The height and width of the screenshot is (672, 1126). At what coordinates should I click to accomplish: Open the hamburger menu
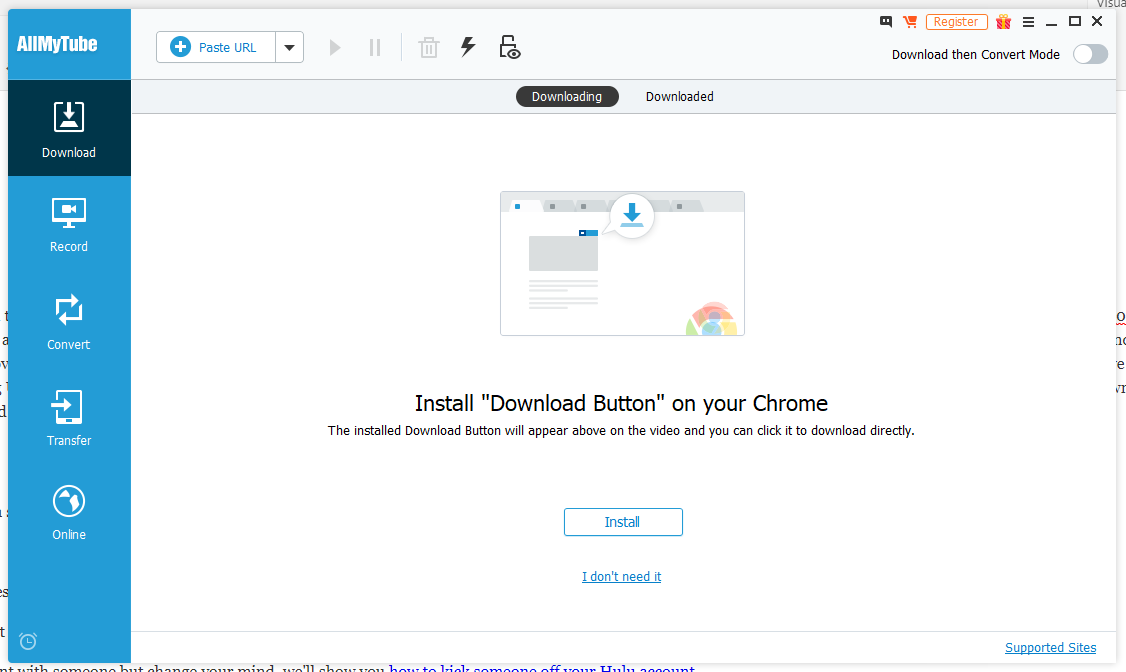[1028, 22]
